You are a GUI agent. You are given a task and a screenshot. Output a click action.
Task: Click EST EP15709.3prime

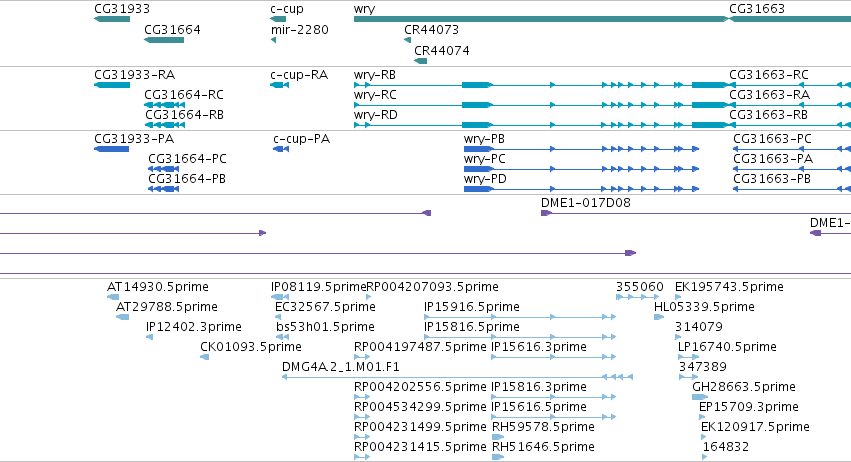point(749,407)
